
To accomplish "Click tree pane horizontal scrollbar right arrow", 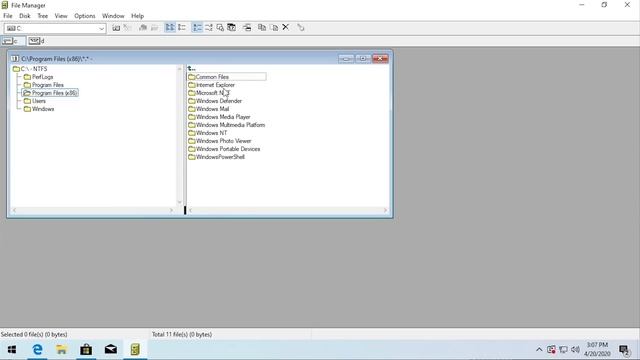I will pyautogui.click(x=171, y=210).
